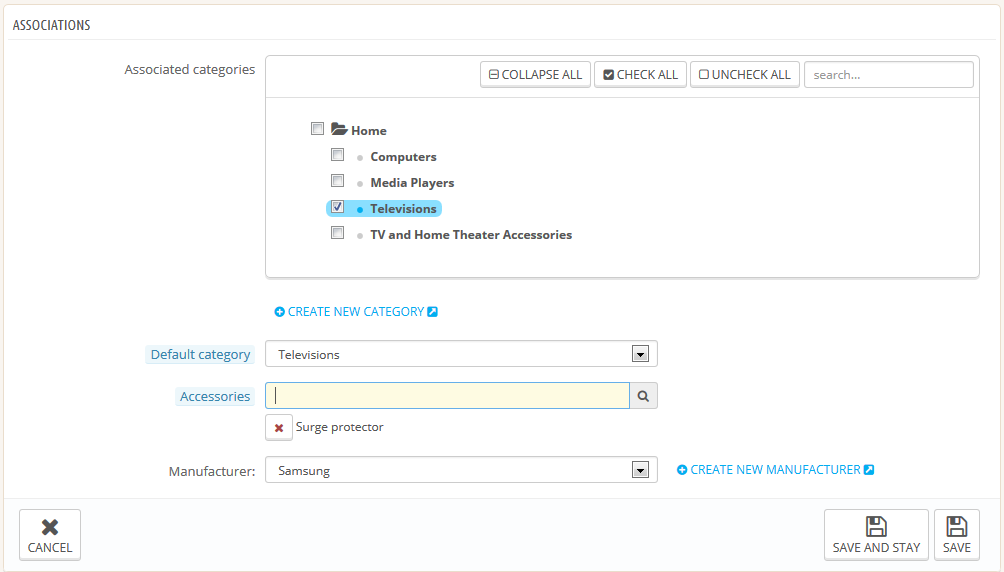Click the accessories search magnifier icon

643,396
